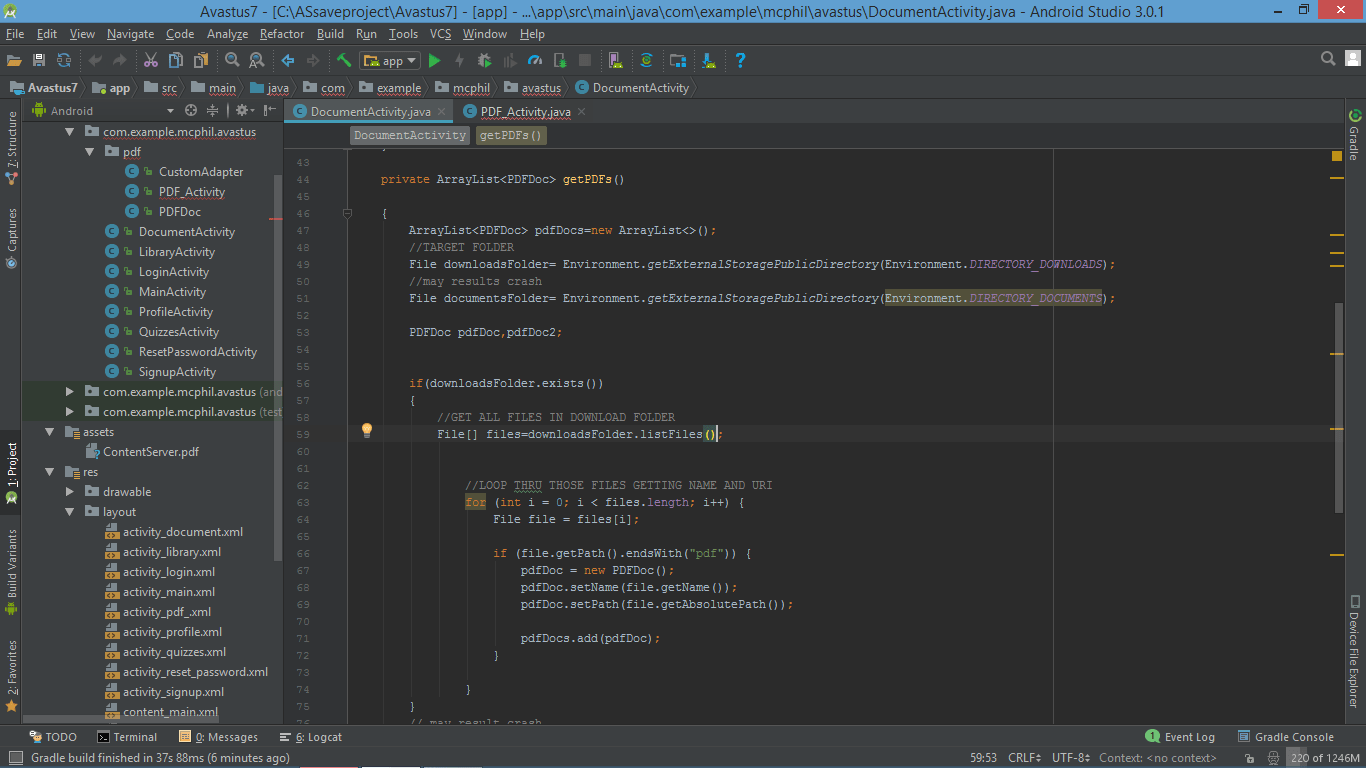Open the Terminal tool window

pyautogui.click(x=127, y=736)
